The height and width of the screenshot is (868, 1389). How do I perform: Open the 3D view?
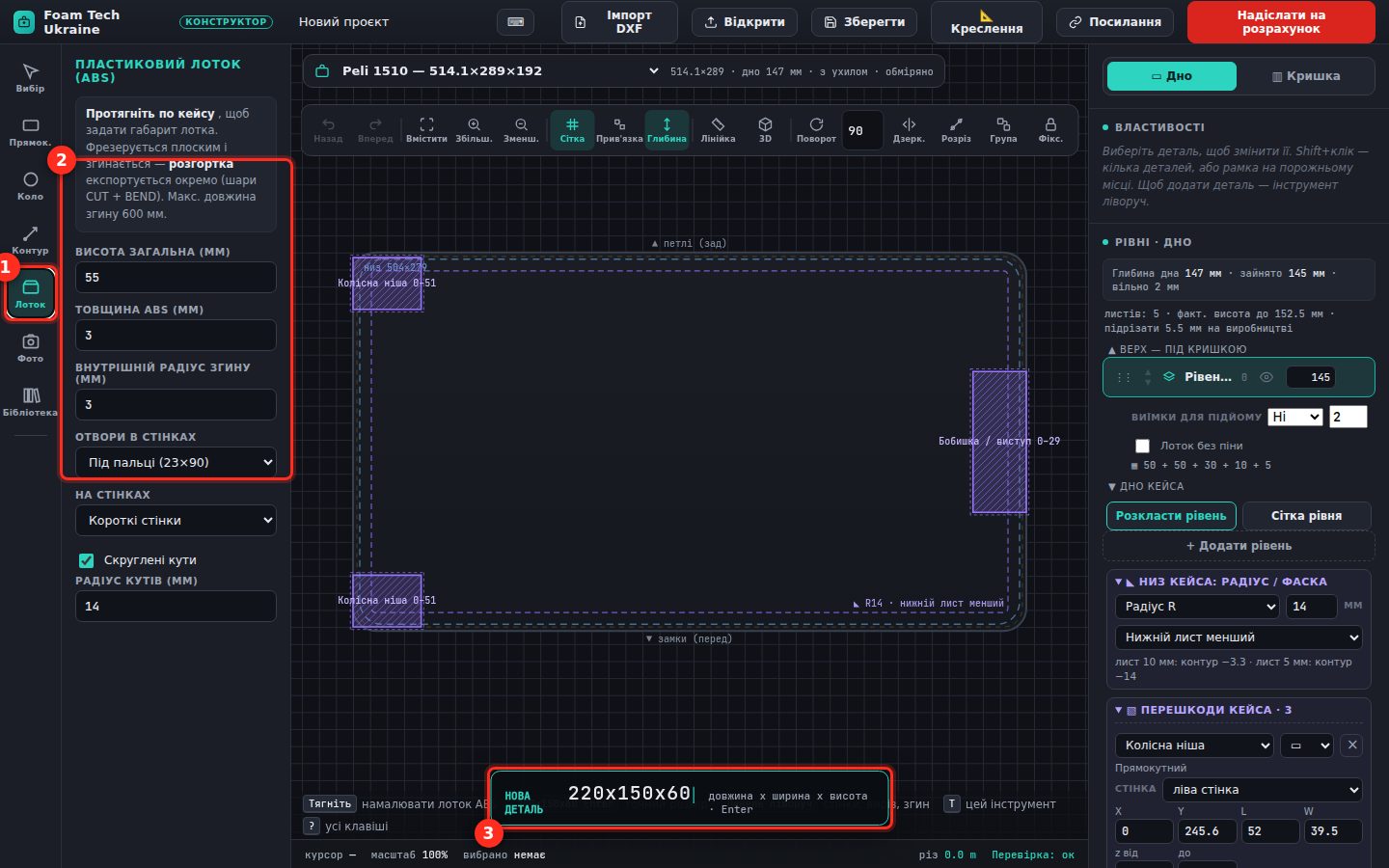click(765, 130)
